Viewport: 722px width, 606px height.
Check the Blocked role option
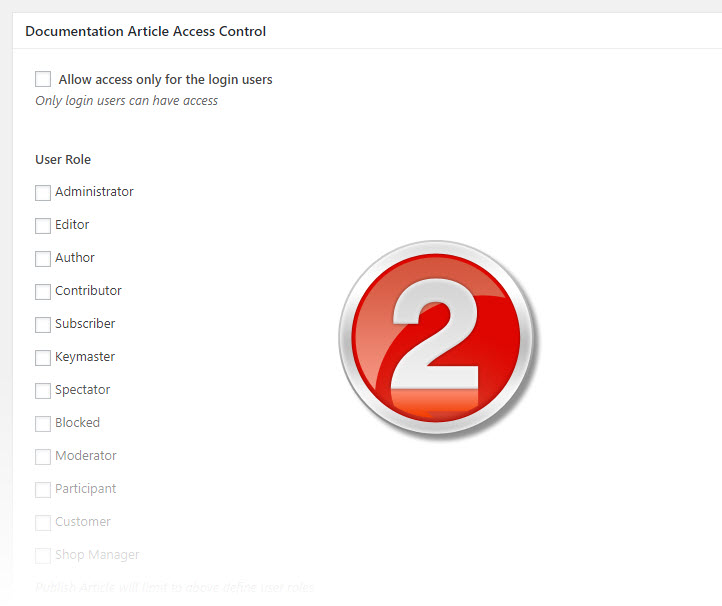click(43, 424)
